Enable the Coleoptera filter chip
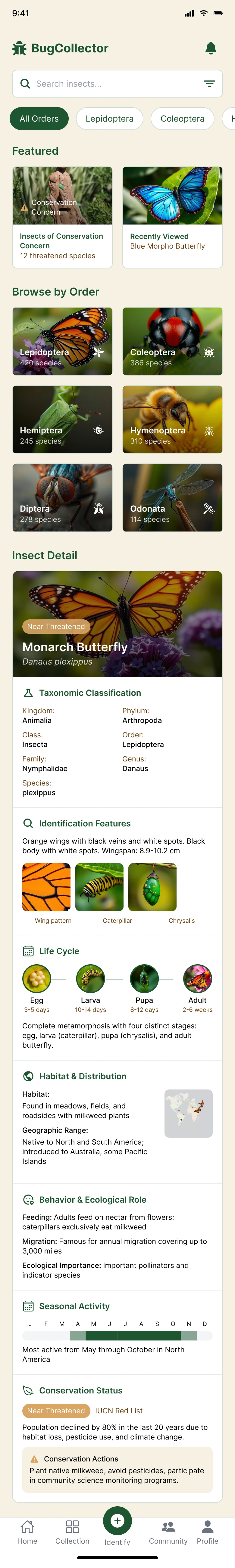235x1568 pixels. (182, 119)
